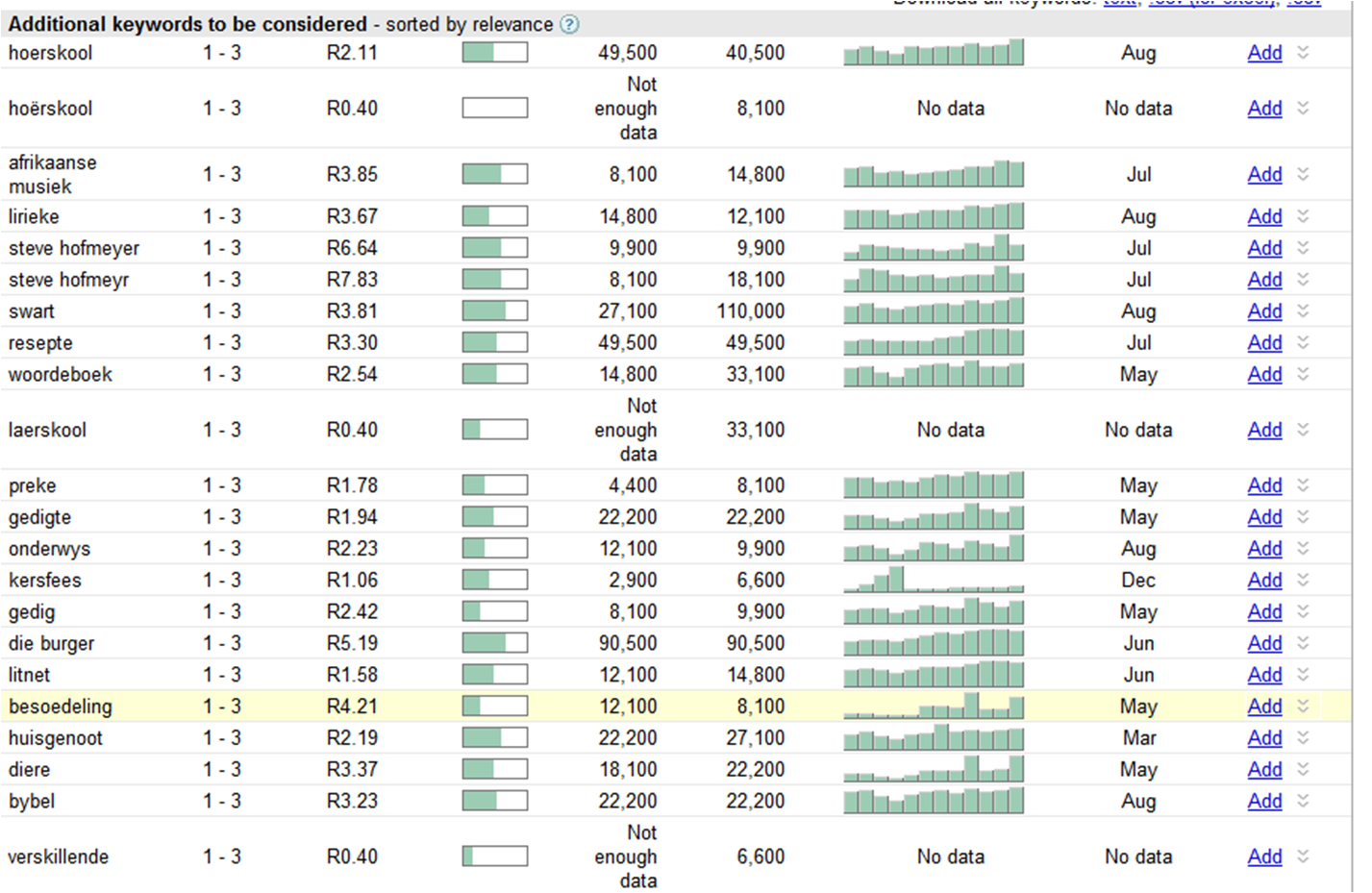Click the help icon beside 'sorted by relevance'
Viewport: 1372px width, 893px height.
(x=569, y=25)
